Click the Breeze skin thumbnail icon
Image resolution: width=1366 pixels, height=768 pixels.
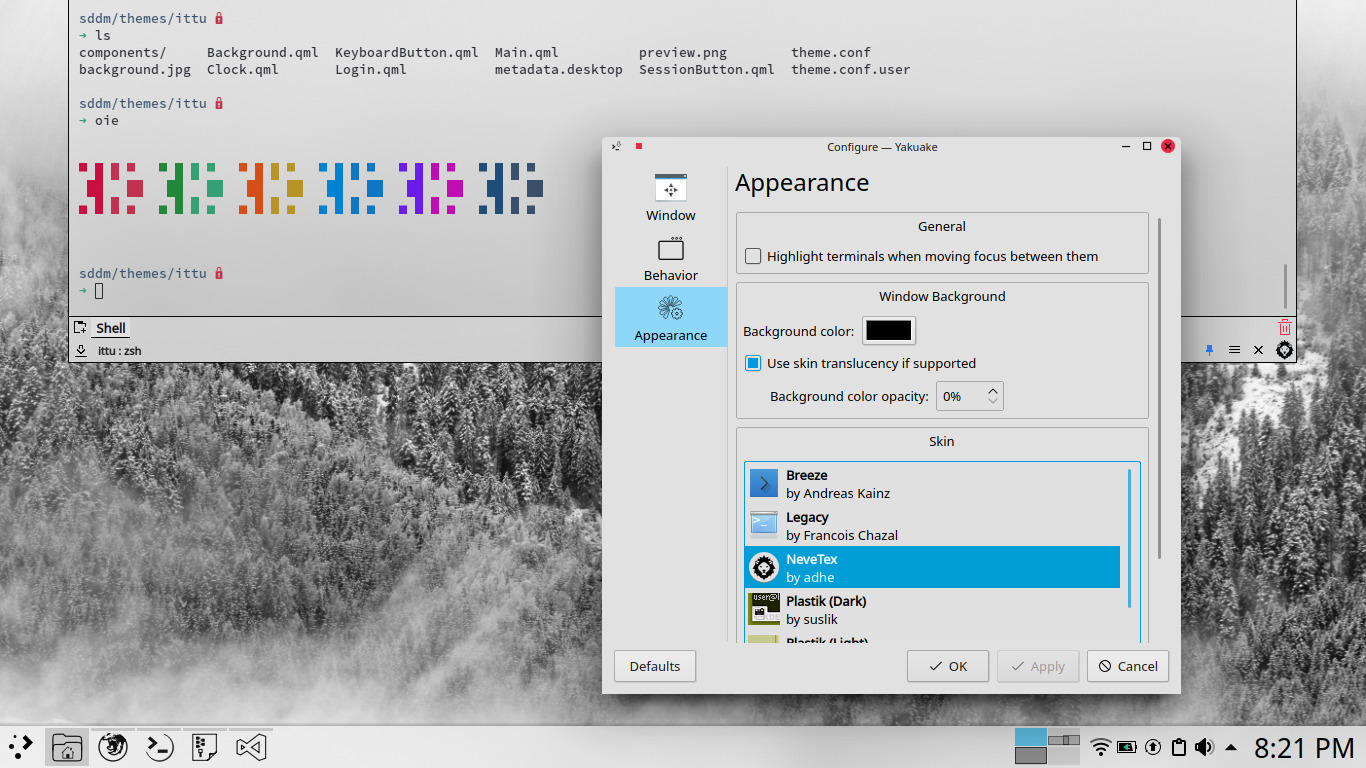(x=764, y=484)
